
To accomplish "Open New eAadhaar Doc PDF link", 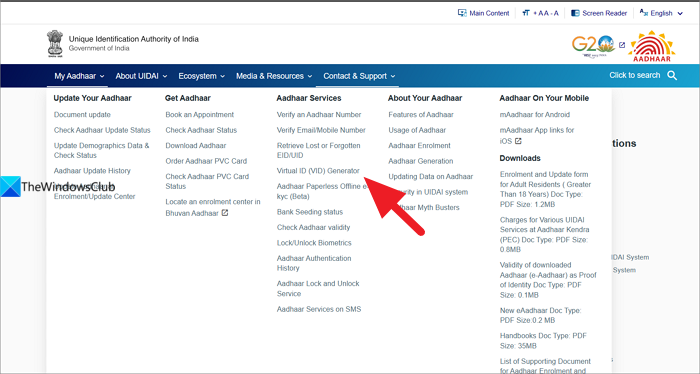I will pyautogui.click(x=540, y=315).
